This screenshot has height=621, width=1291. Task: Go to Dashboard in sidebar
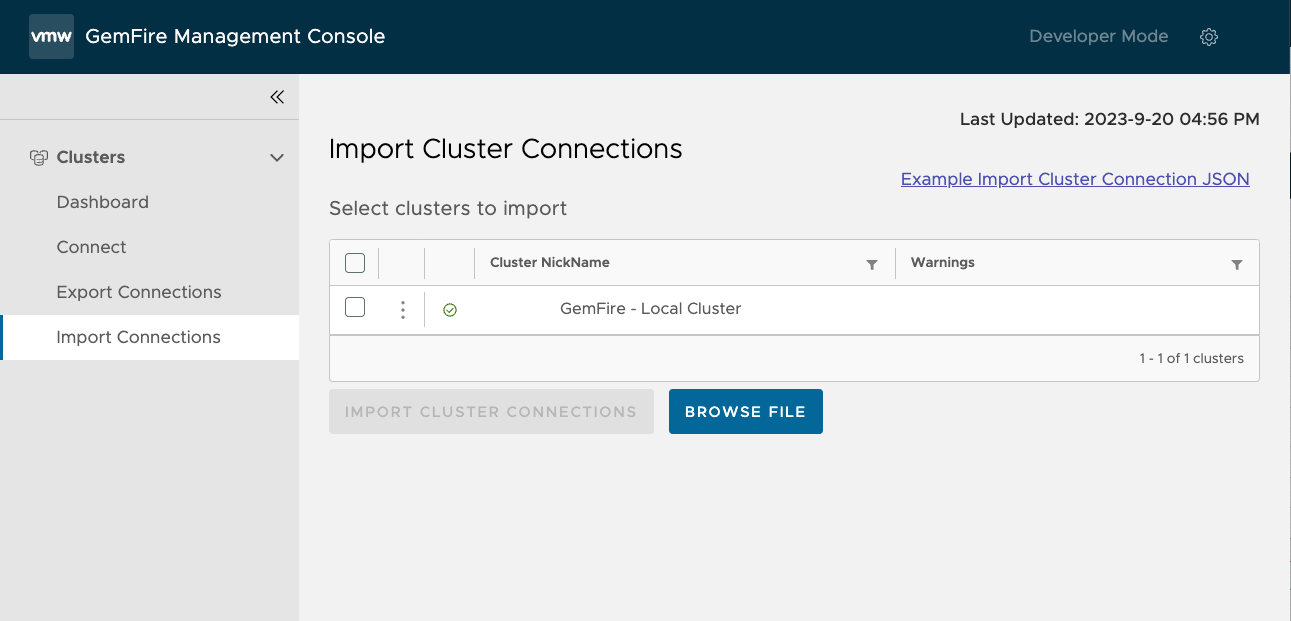pos(103,202)
